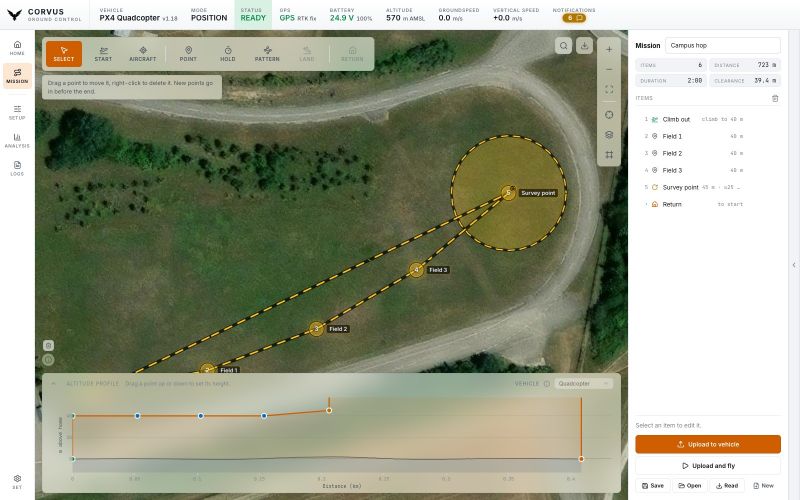Click READY status indicator
Screen dimensions: 800x500
coord(253,15)
